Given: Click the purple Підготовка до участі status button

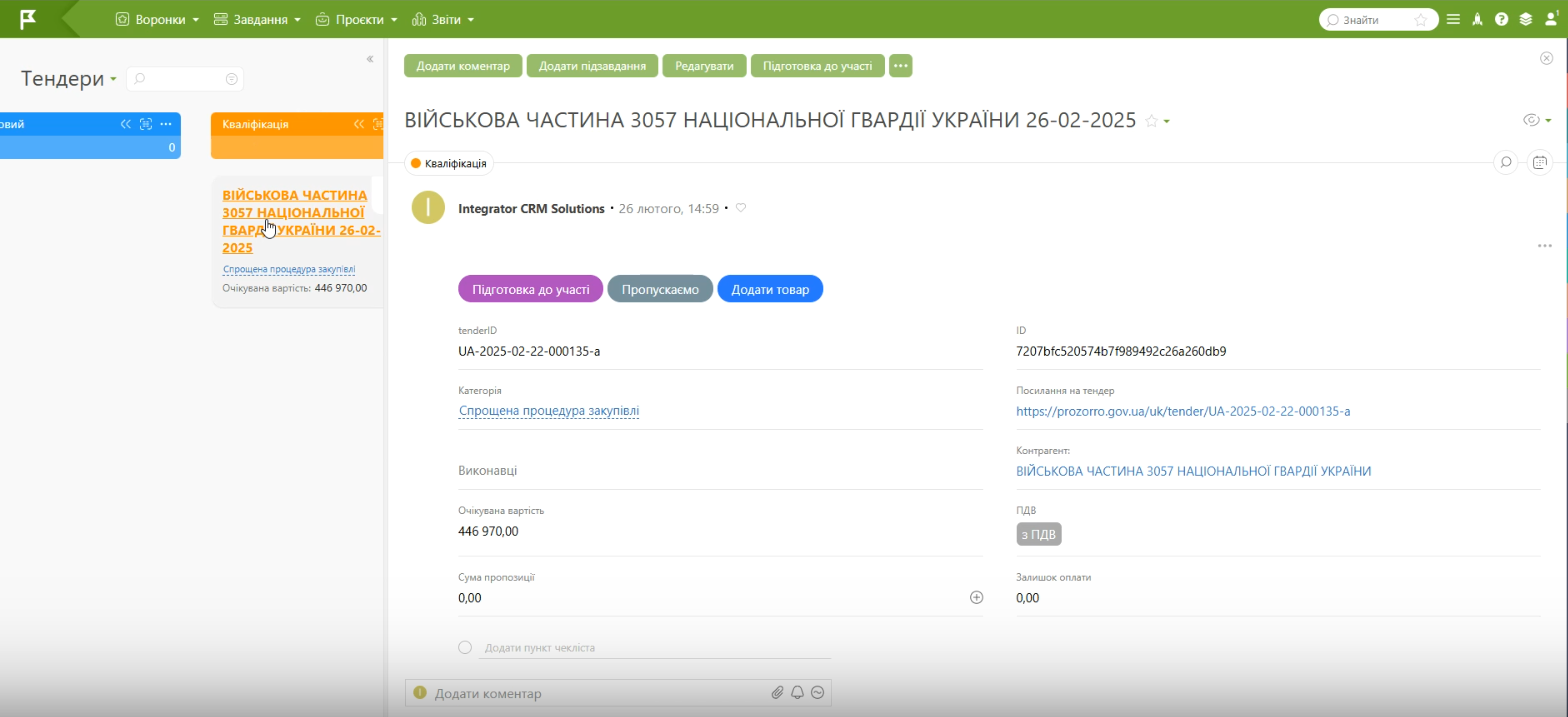Looking at the screenshot, I should [530, 289].
